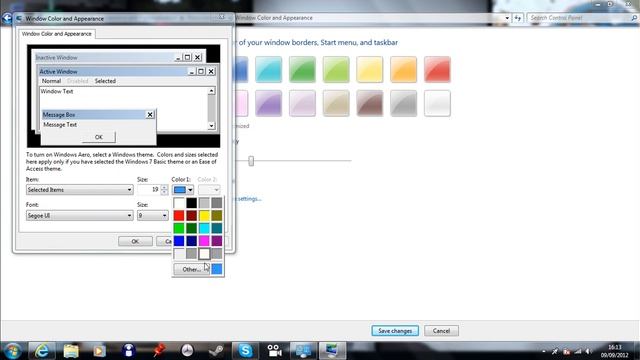Image resolution: width=640 pixels, height=360 pixels.
Task: Switch to Window Color and Appearance tab
Action: click(x=57, y=34)
